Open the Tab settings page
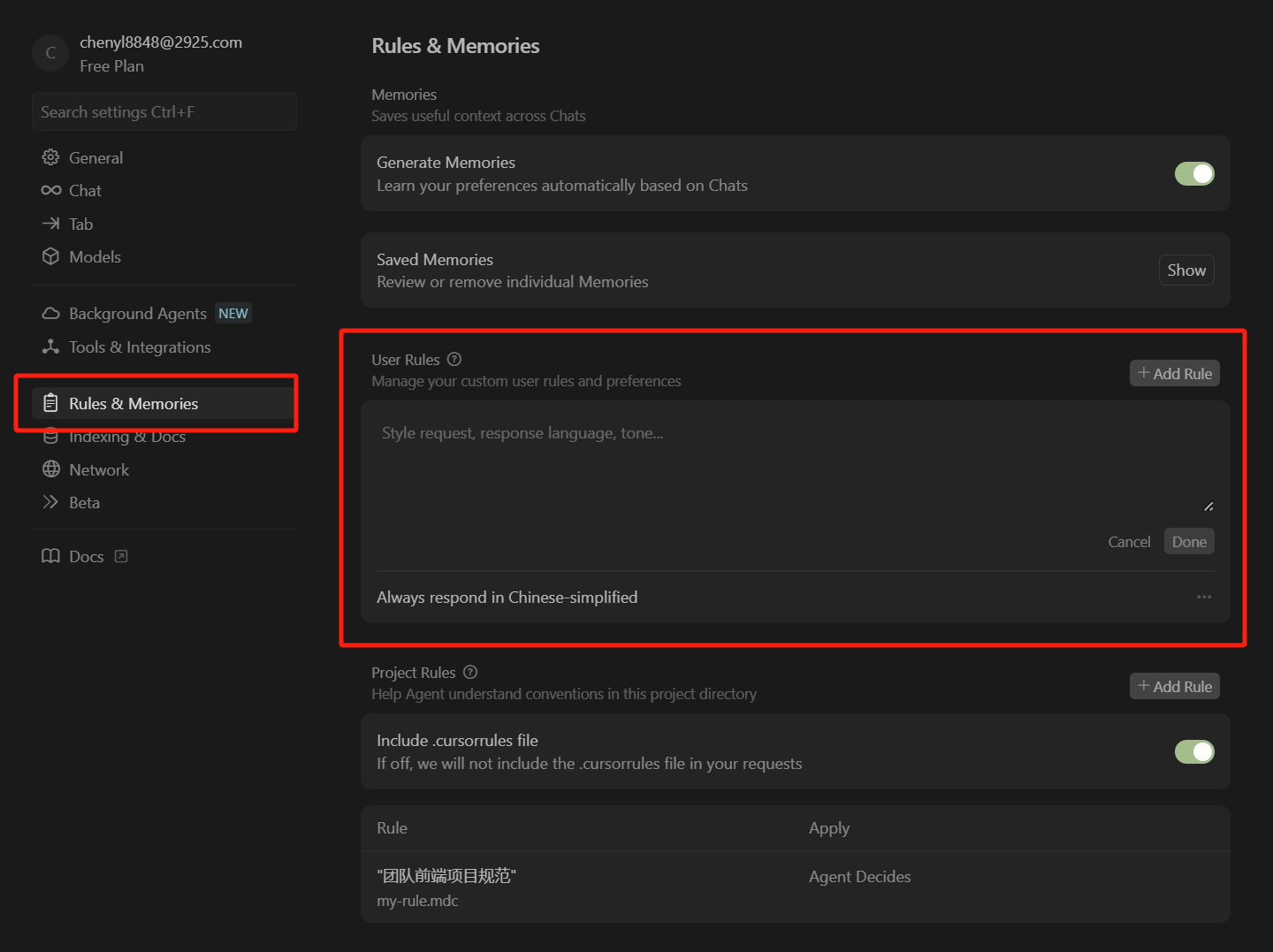The width and height of the screenshot is (1273, 952). tap(80, 224)
